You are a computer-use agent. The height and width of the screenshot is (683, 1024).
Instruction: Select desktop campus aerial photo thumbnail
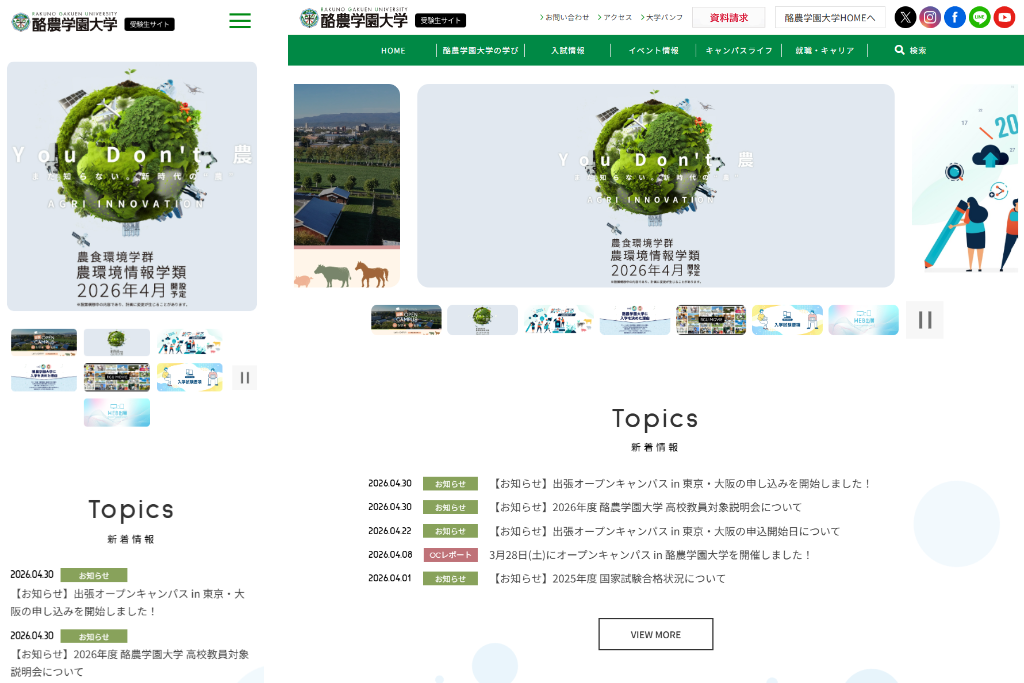[406, 320]
